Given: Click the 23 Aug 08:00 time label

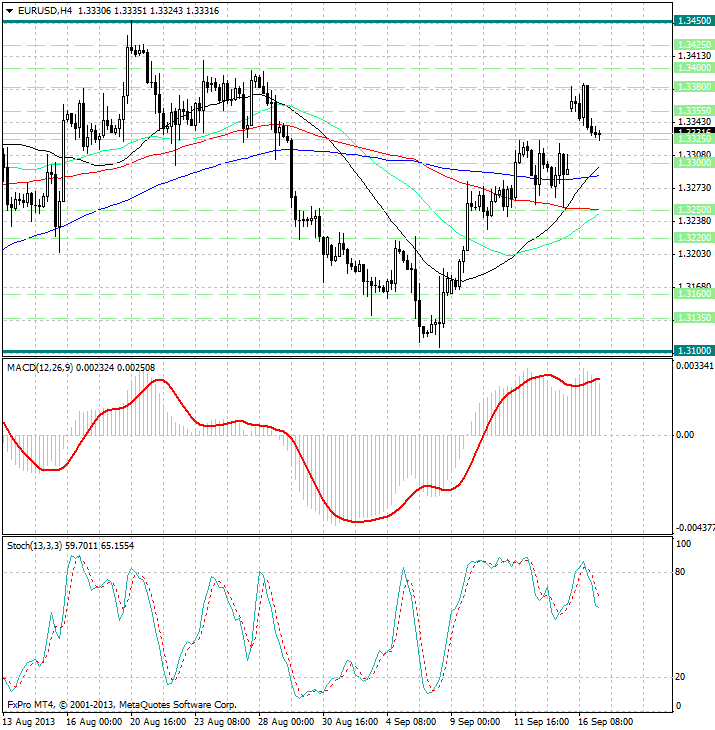Looking at the screenshot, I should [x=222, y=722].
